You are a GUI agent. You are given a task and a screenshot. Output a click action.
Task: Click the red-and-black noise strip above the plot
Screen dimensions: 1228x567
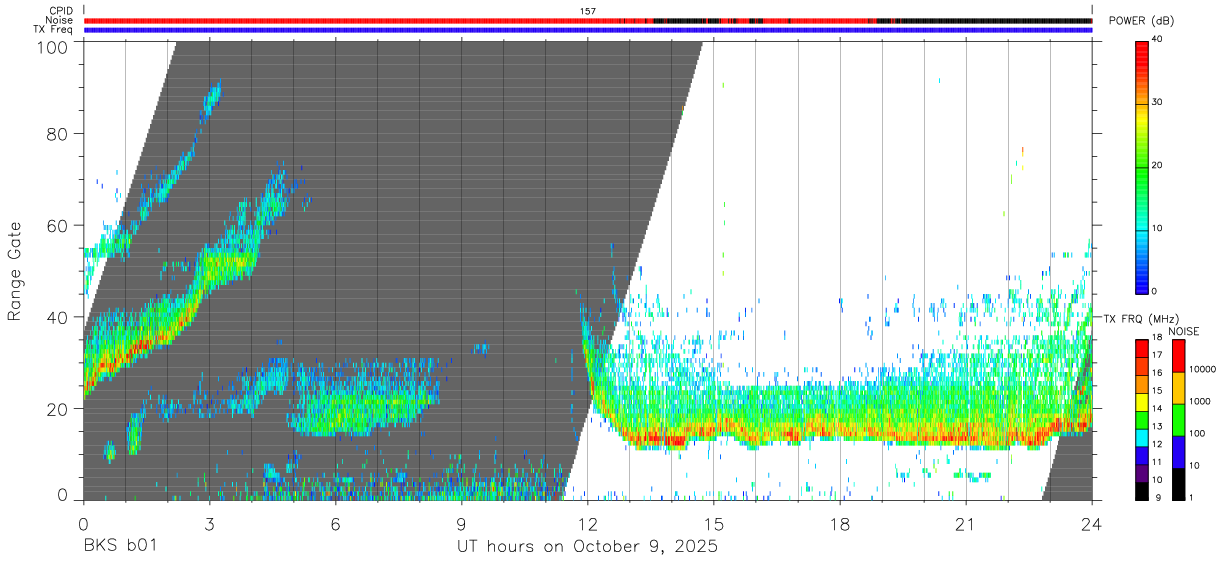click(588, 20)
